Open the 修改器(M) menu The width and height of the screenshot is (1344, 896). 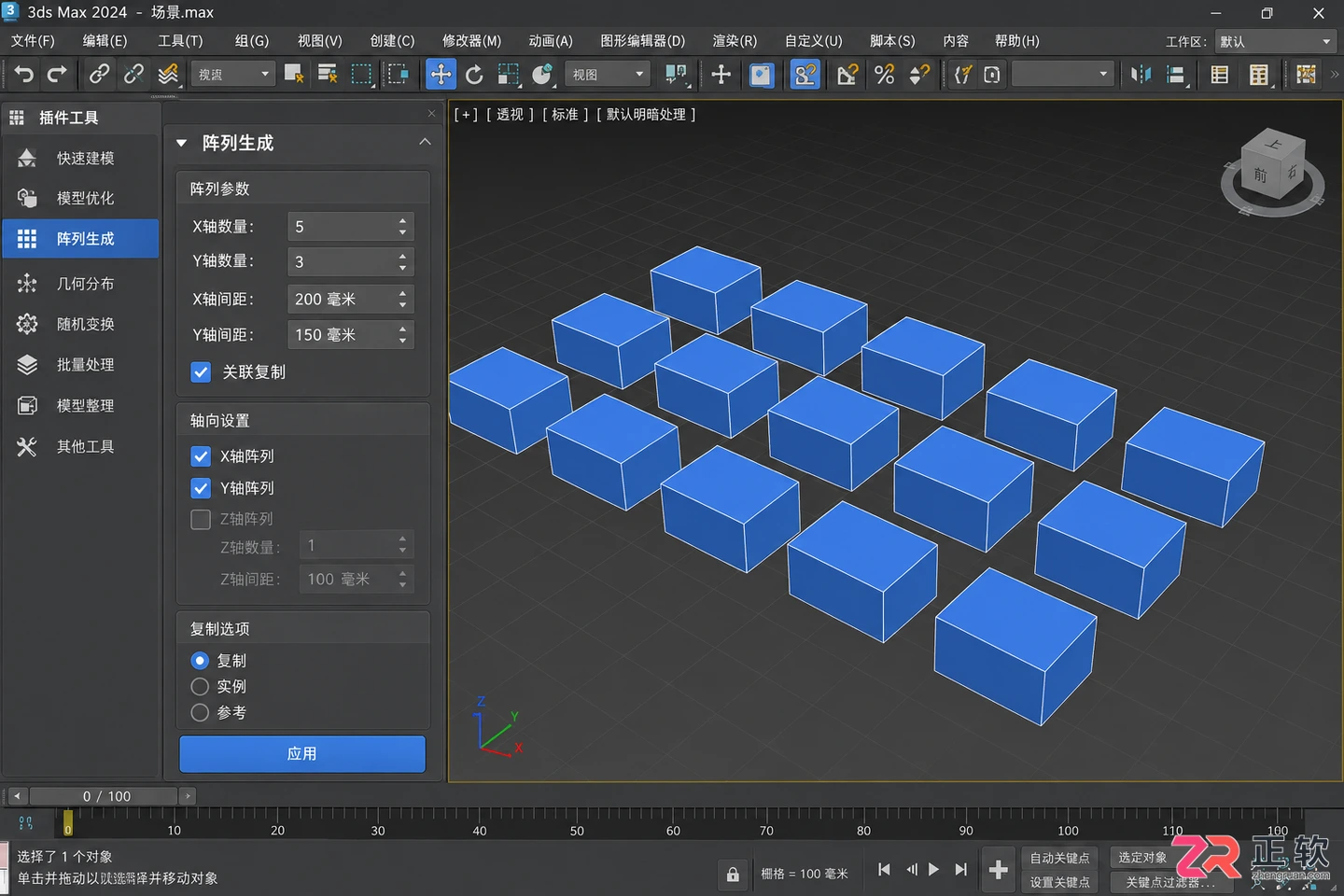tap(471, 41)
